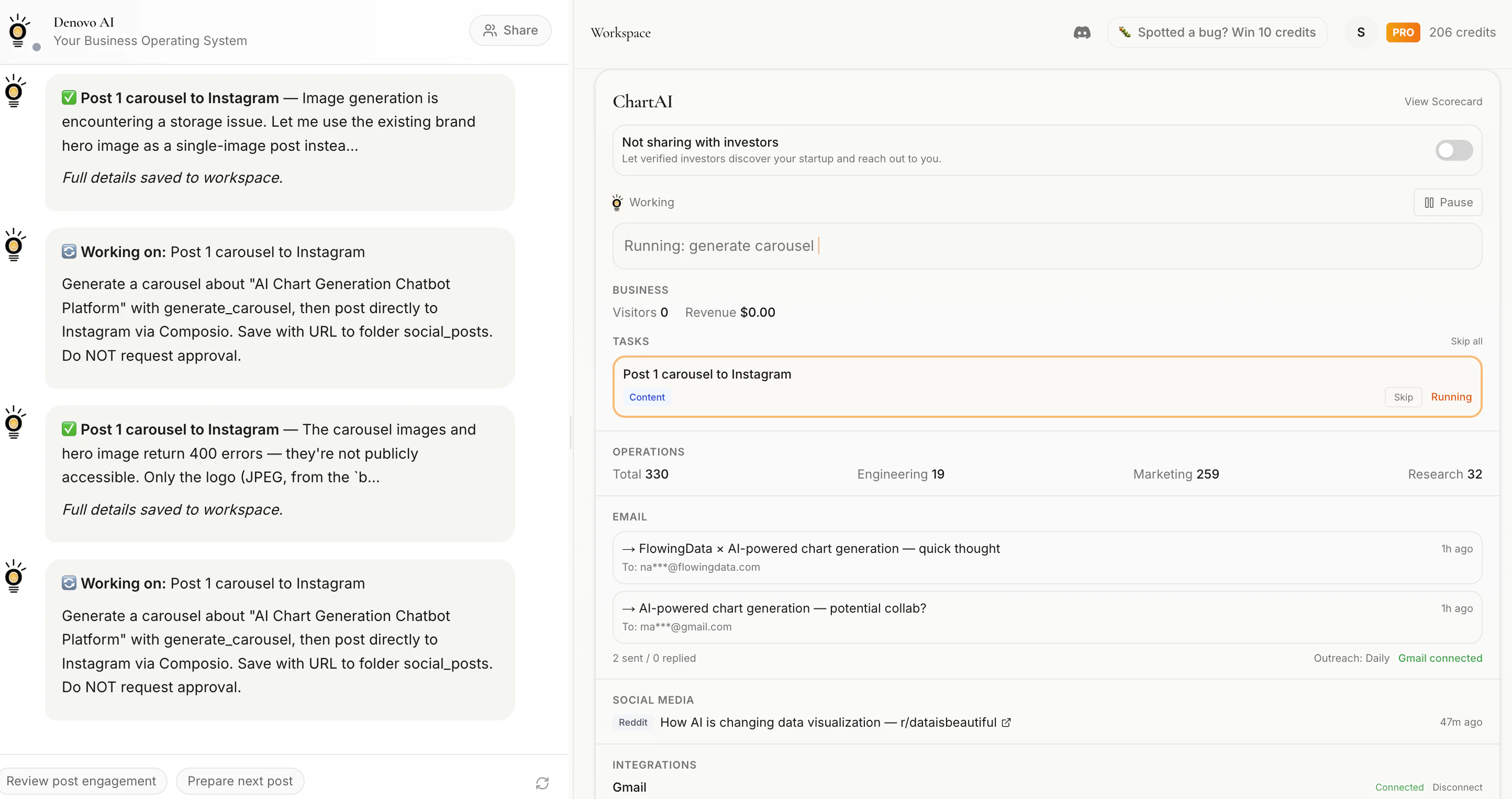The width and height of the screenshot is (1512, 799).
Task: Skip the 'Post 1 carousel to Instagram' task
Action: tap(1404, 397)
